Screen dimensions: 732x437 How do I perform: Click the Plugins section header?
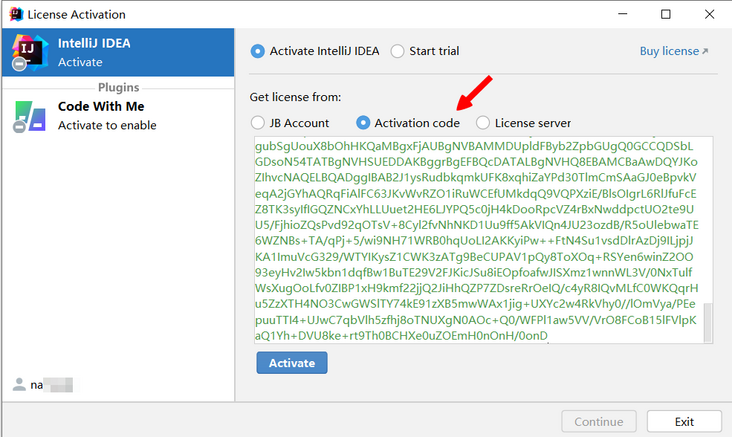coord(119,87)
